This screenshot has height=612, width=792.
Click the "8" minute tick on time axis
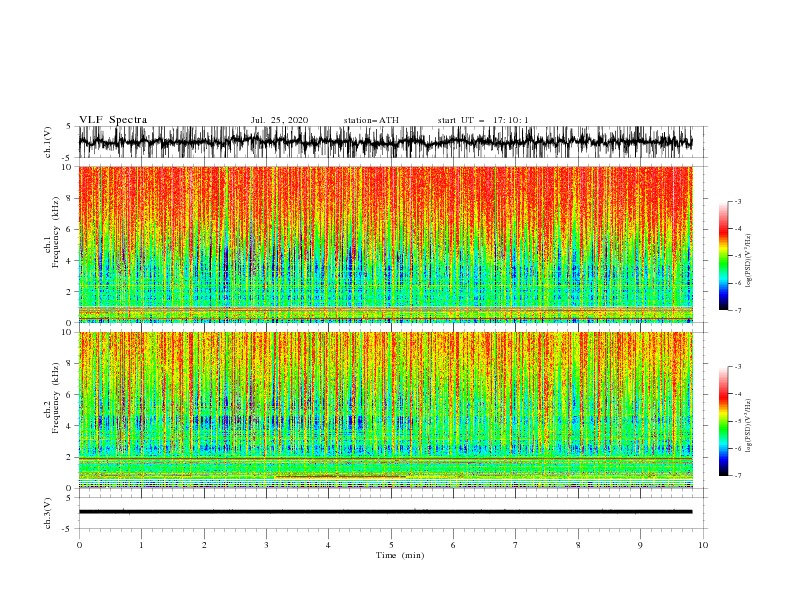click(578, 545)
